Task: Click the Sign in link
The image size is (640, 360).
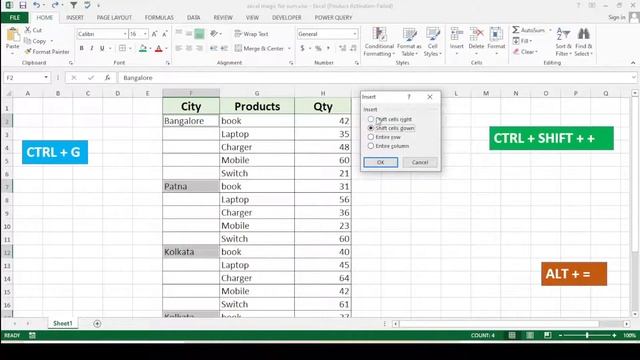Action: tap(617, 17)
